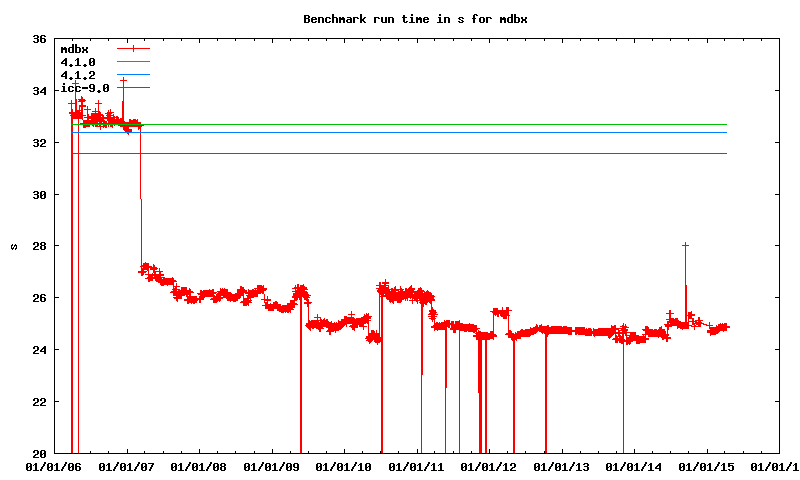Select the 22 y-axis tick value
This screenshot has width=800, height=480.
coord(39,401)
